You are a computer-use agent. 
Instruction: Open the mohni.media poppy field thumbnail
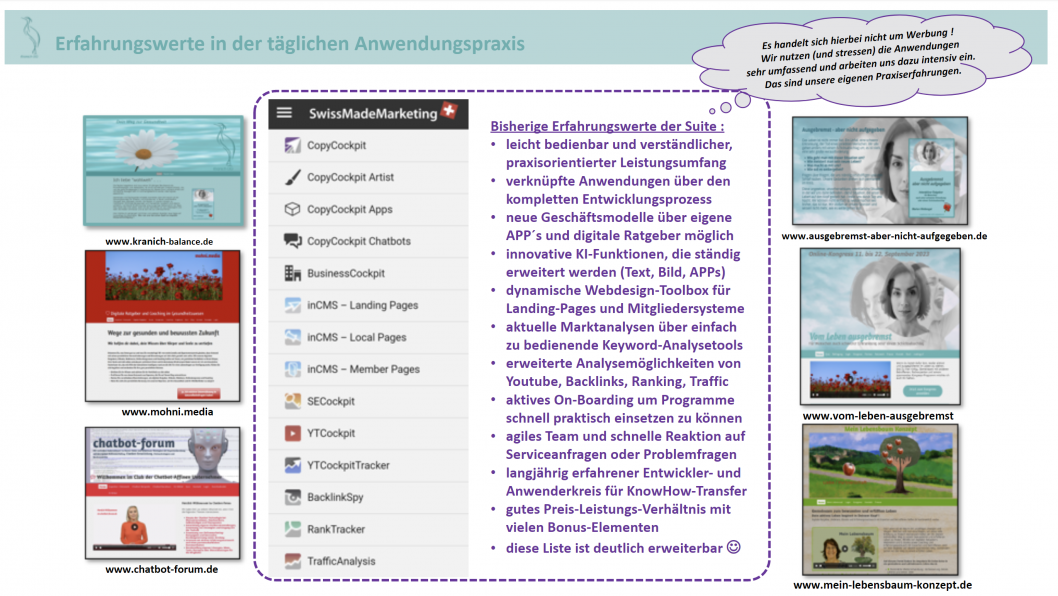(x=163, y=326)
